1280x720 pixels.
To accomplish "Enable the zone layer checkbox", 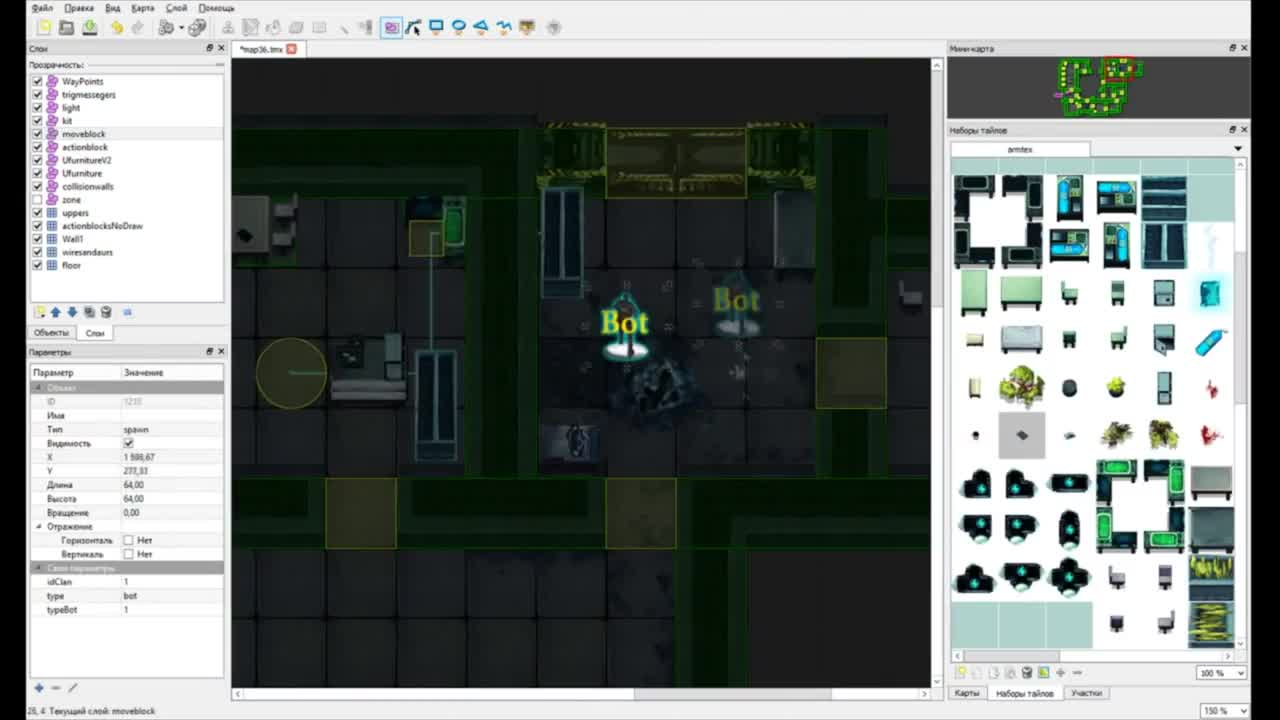I will pos(38,200).
